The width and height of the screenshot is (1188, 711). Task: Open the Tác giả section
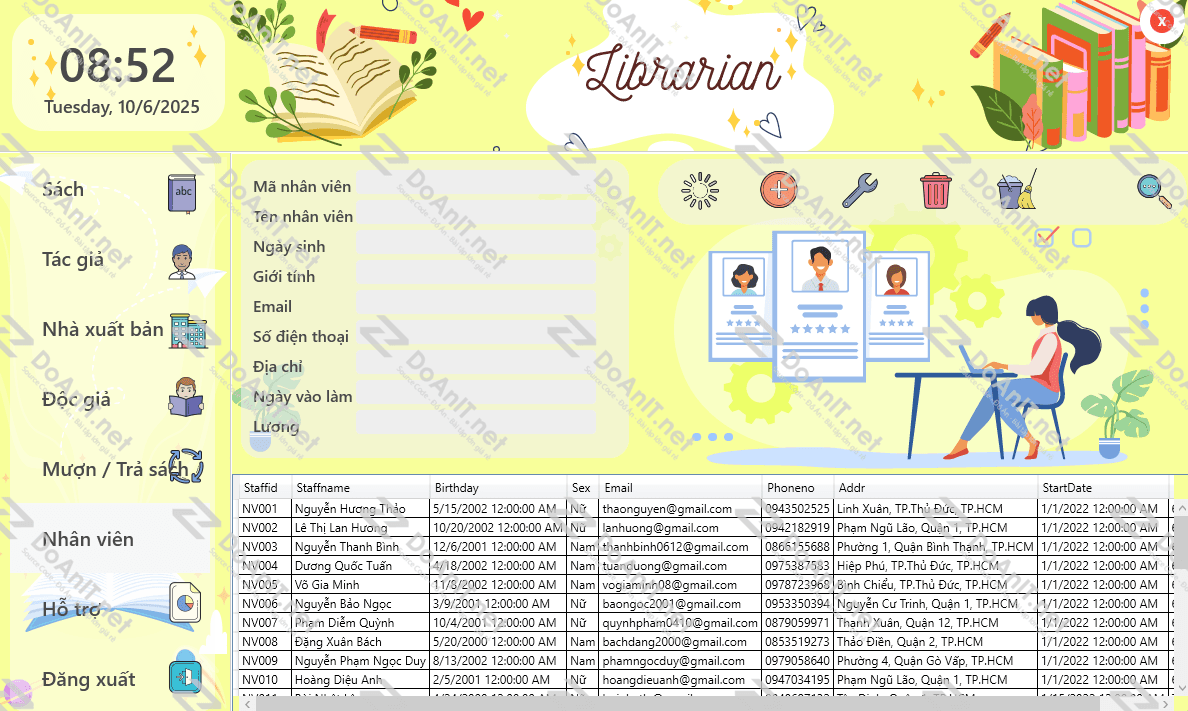(73, 260)
